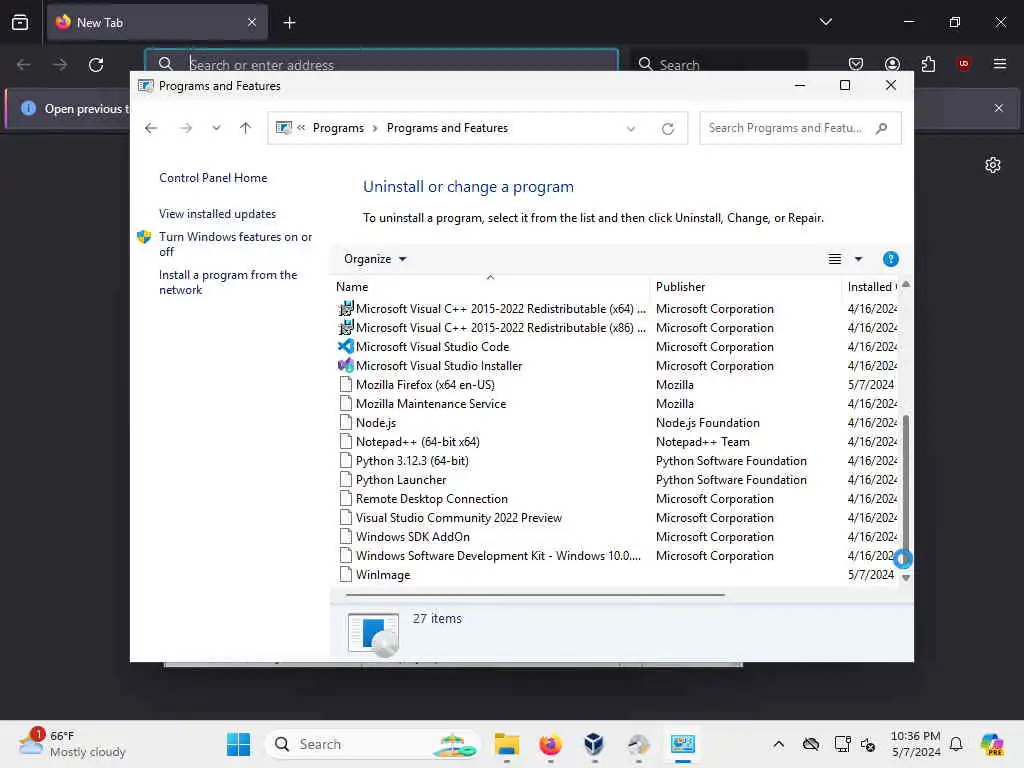Viewport: 1024px width, 768px height.
Task: Open Copilot preview in the taskbar
Action: tap(992, 744)
